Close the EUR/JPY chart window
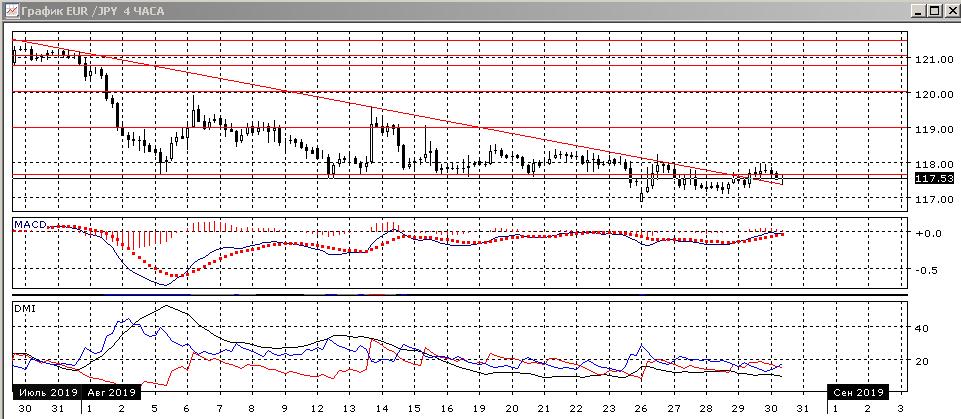961x419 pixels. coord(950,10)
